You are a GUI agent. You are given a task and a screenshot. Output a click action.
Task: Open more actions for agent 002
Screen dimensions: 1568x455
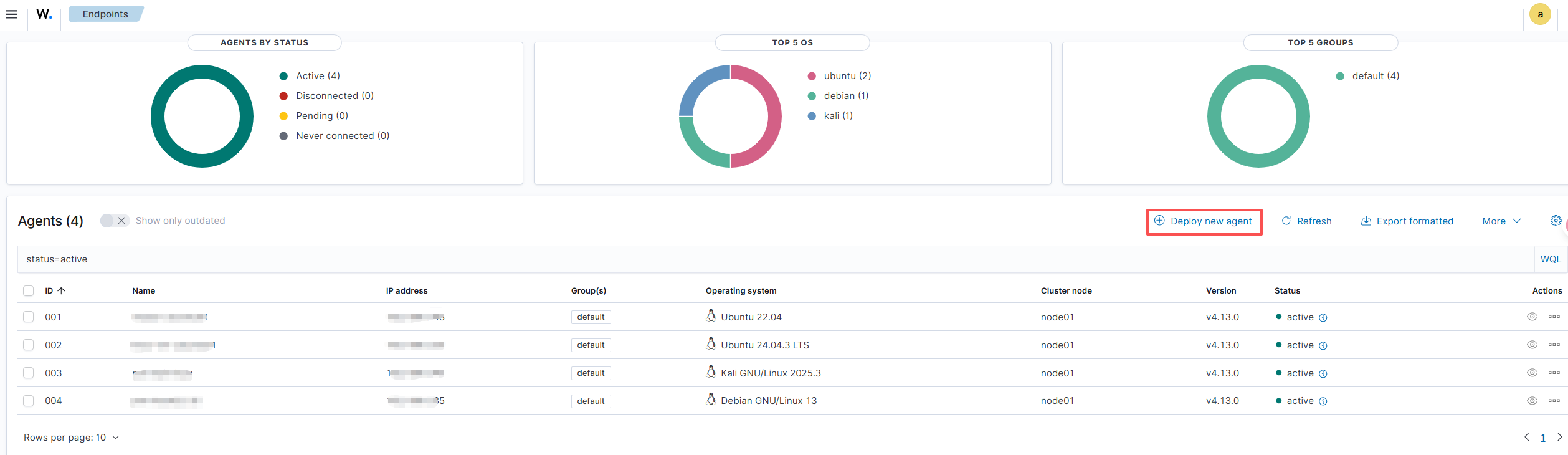tap(1554, 345)
